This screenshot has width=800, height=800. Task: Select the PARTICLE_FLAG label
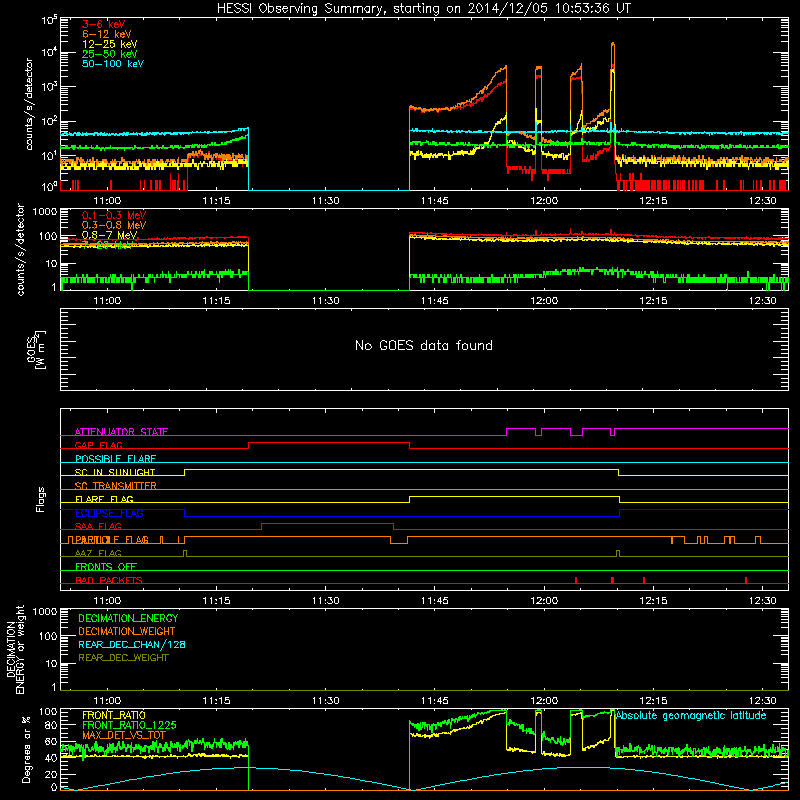[x=112, y=540]
